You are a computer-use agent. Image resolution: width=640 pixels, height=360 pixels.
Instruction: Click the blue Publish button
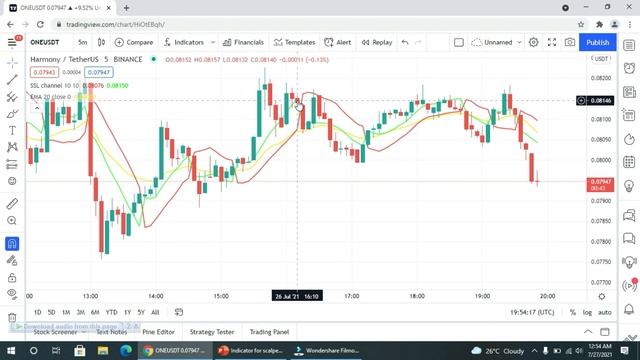[x=598, y=42]
